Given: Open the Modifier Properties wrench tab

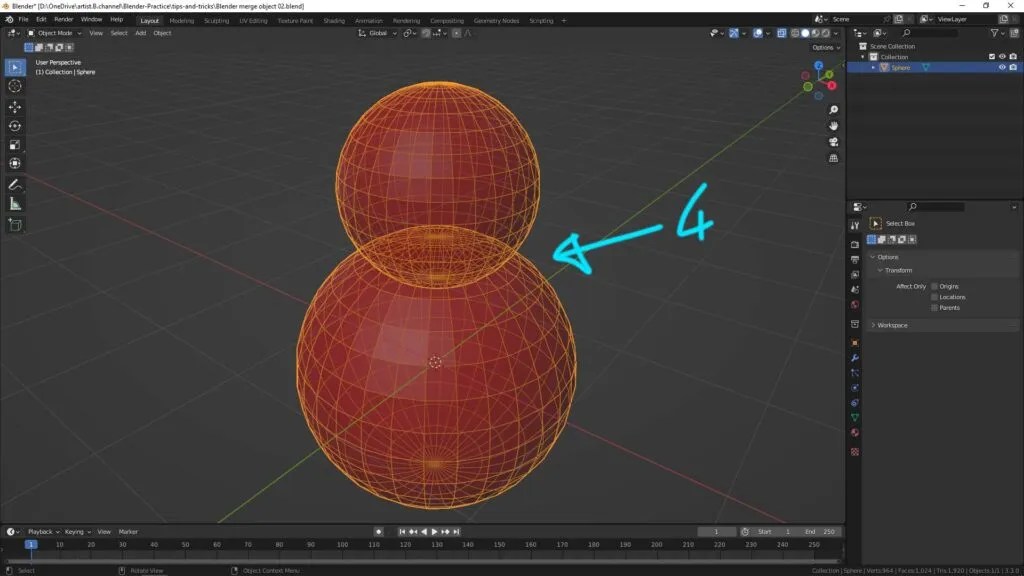Looking at the screenshot, I should [x=853, y=356].
